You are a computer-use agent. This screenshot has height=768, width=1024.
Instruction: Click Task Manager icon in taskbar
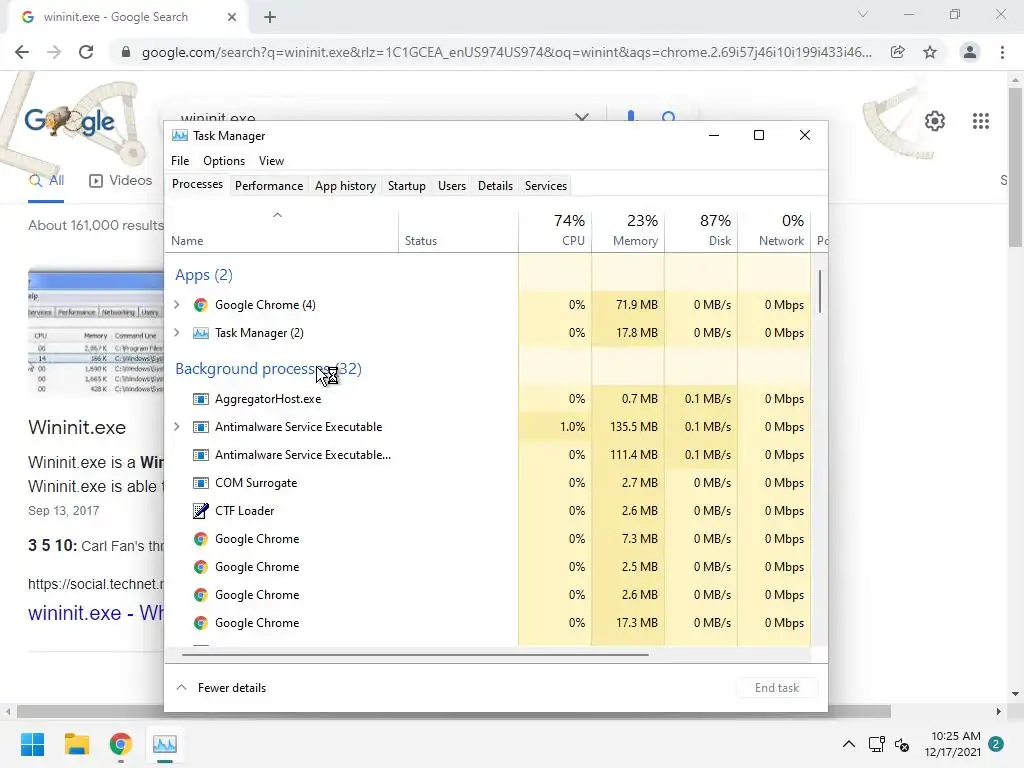pyautogui.click(x=165, y=744)
